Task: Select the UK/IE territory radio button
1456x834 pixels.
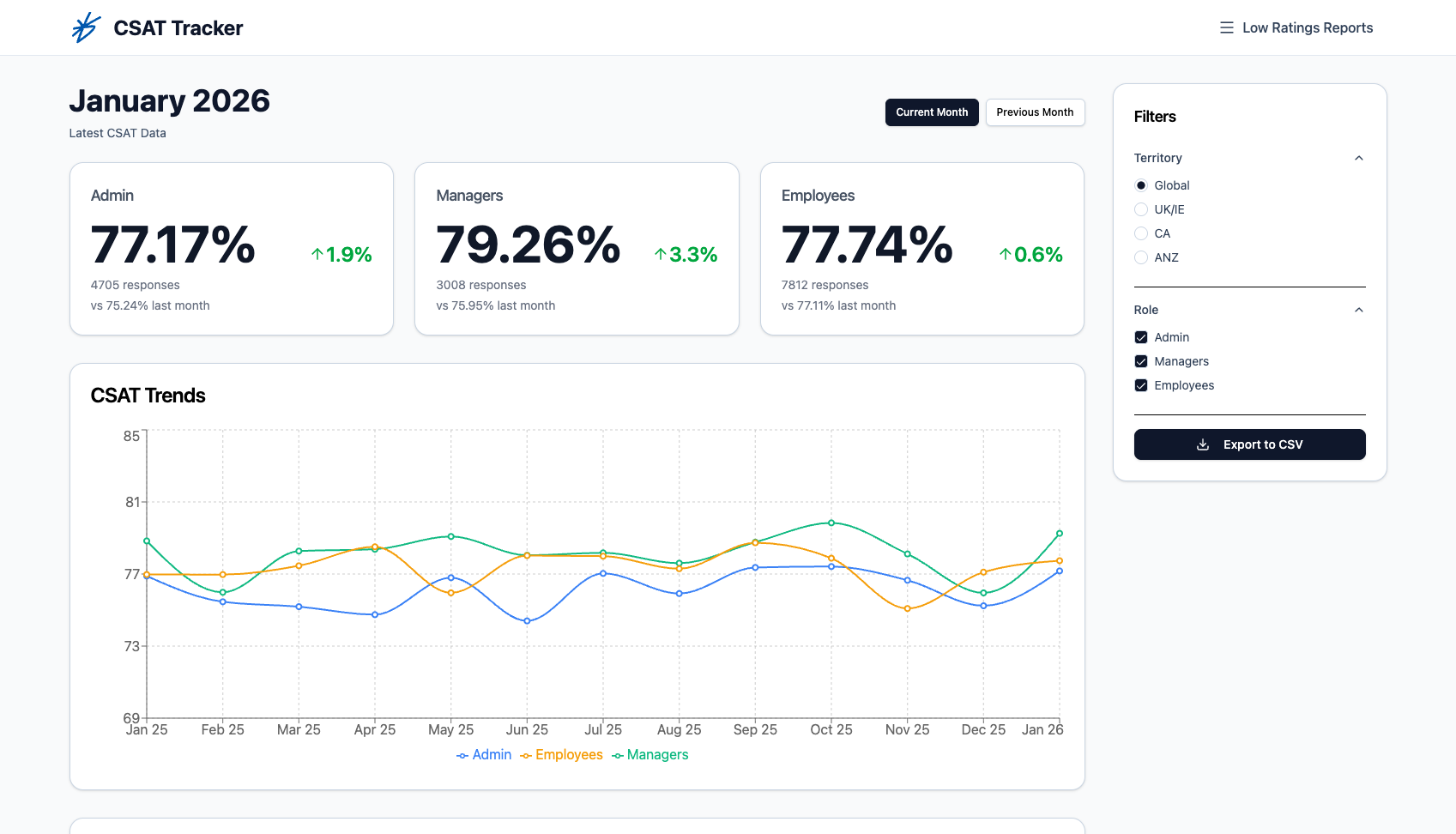Action: [x=1141, y=209]
